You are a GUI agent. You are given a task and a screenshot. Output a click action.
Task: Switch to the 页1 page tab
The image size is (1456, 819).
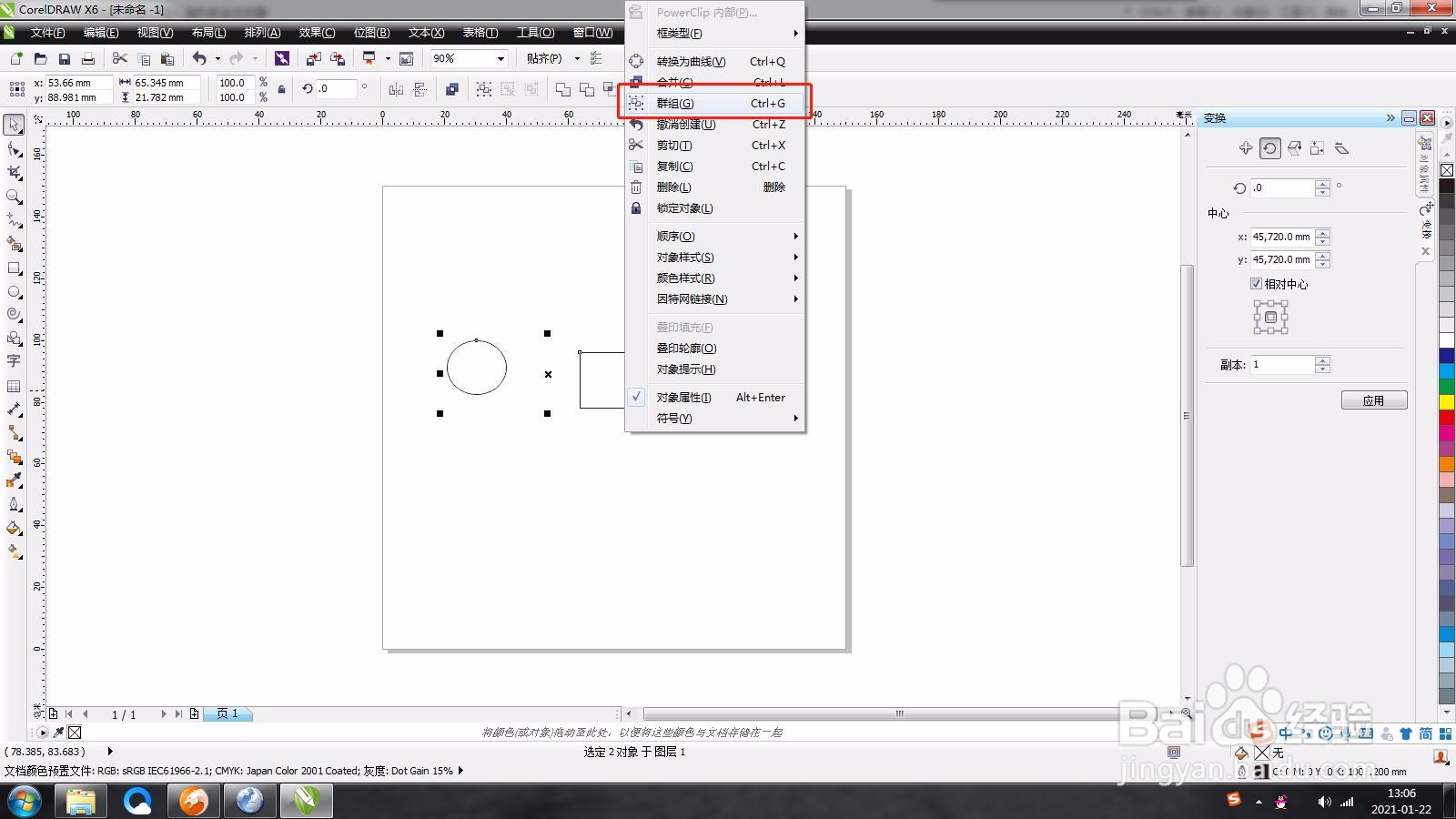coord(227,713)
